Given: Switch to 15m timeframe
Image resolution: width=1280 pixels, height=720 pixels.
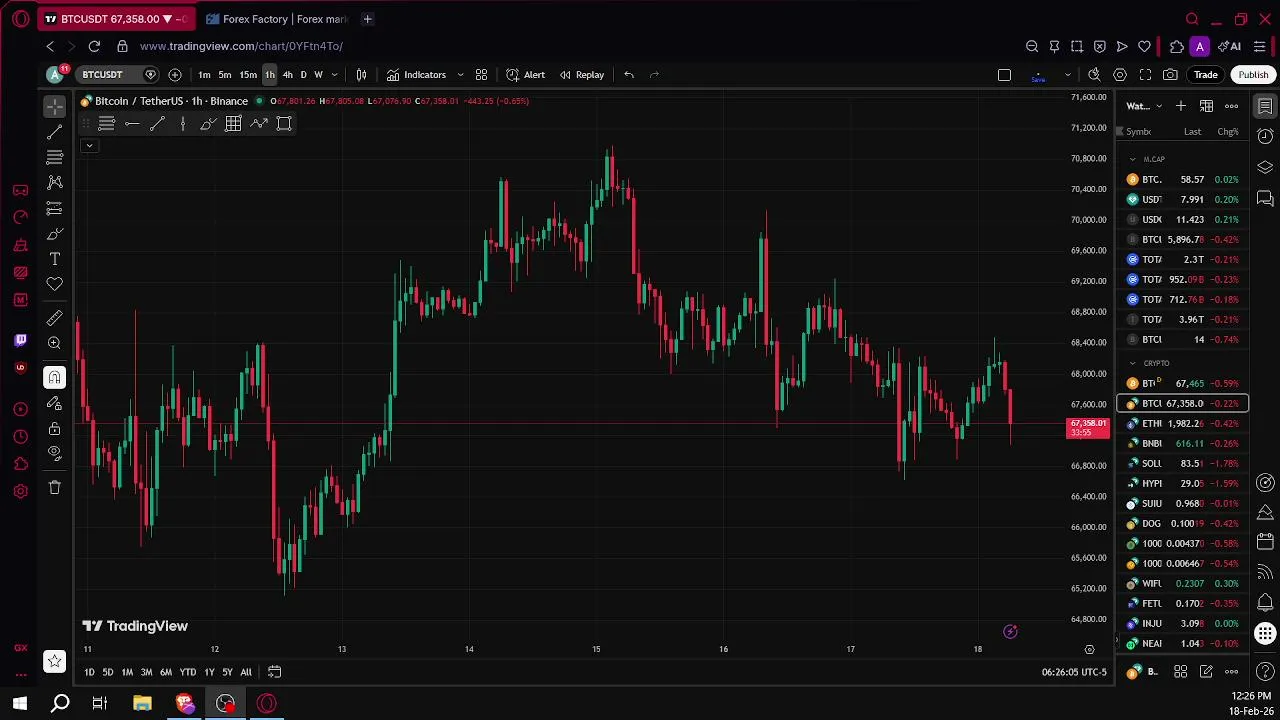Looking at the screenshot, I should pos(248,75).
